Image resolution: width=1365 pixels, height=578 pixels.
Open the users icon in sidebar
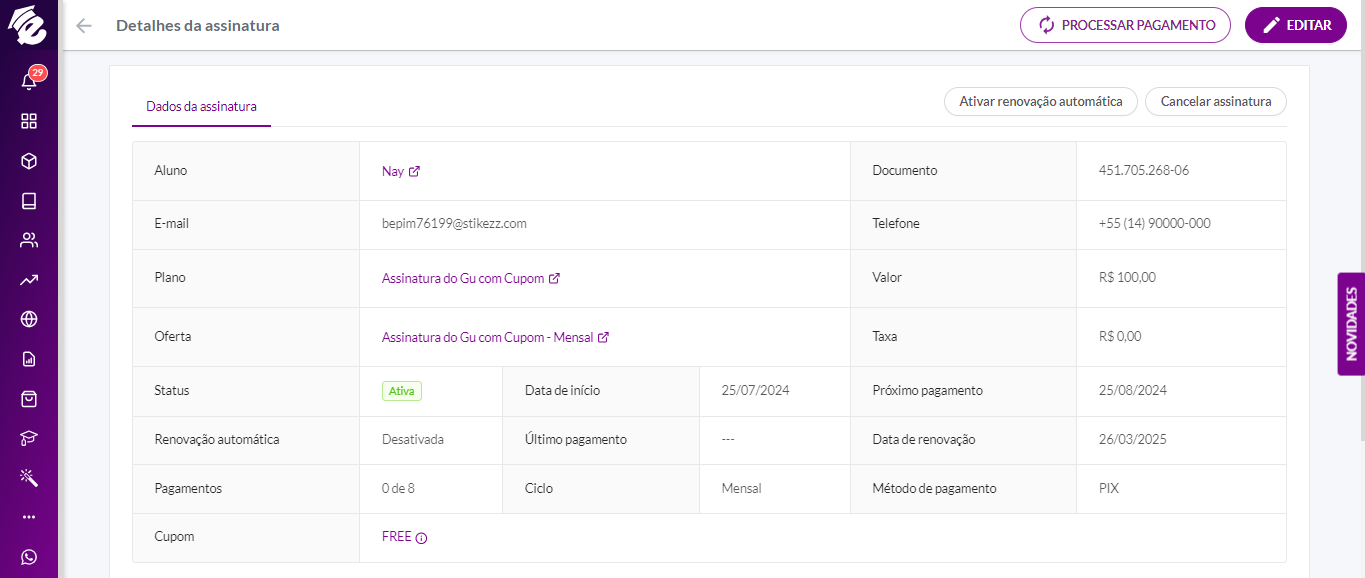[29, 240]
